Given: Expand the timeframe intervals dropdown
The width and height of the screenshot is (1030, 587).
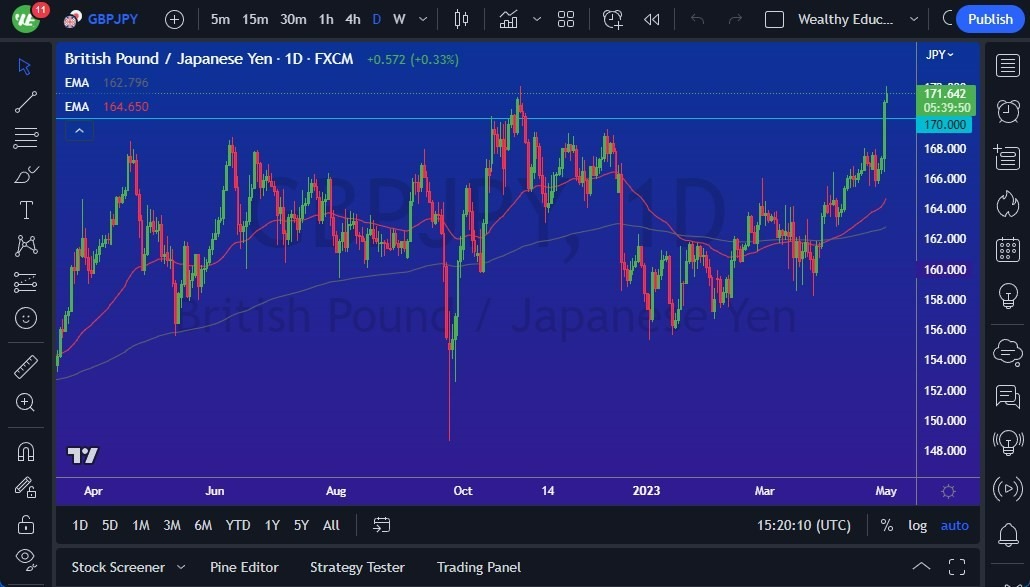Looking at the screenshot, I should [x=421, y=19].
